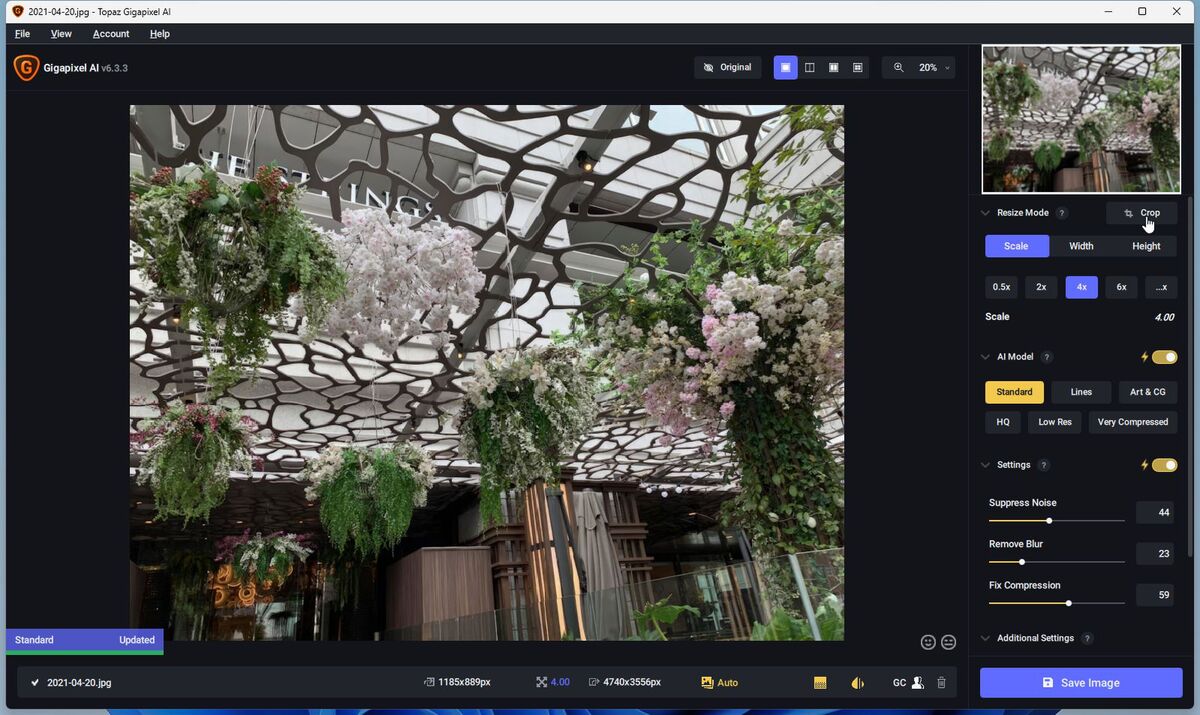The width and height of the screenshot is (1200, 715).
Task: Open the File menu
Action: point(22,34)
